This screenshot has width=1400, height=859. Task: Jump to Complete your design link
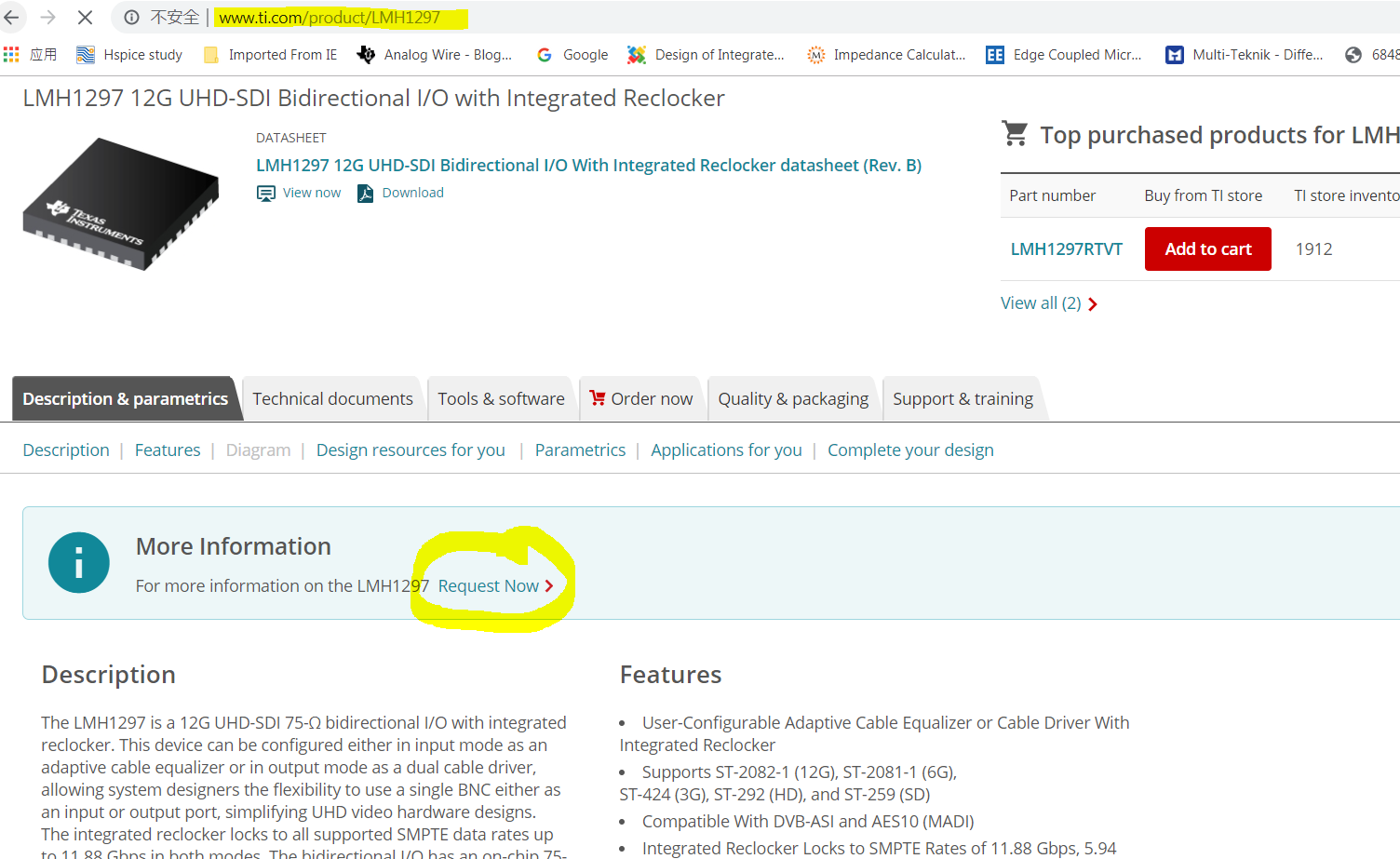(x=910, y=450)
